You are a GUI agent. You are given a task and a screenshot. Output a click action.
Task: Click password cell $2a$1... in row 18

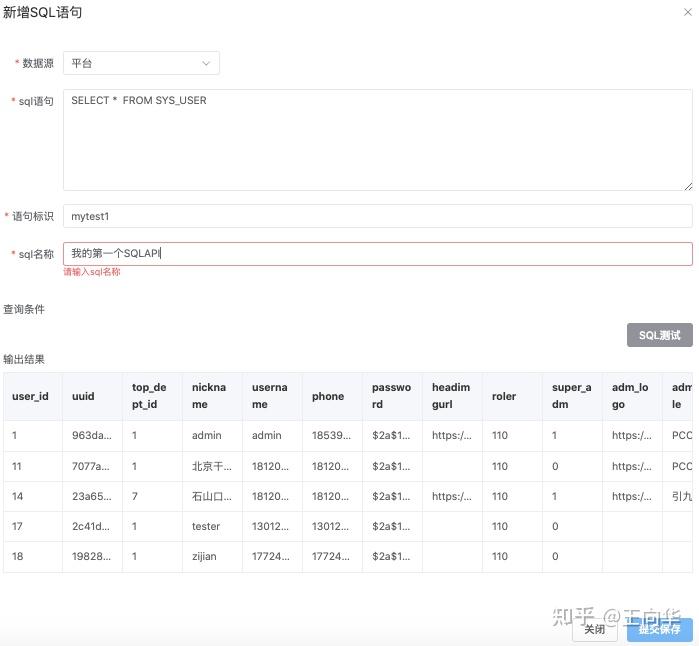coord(391,556)
